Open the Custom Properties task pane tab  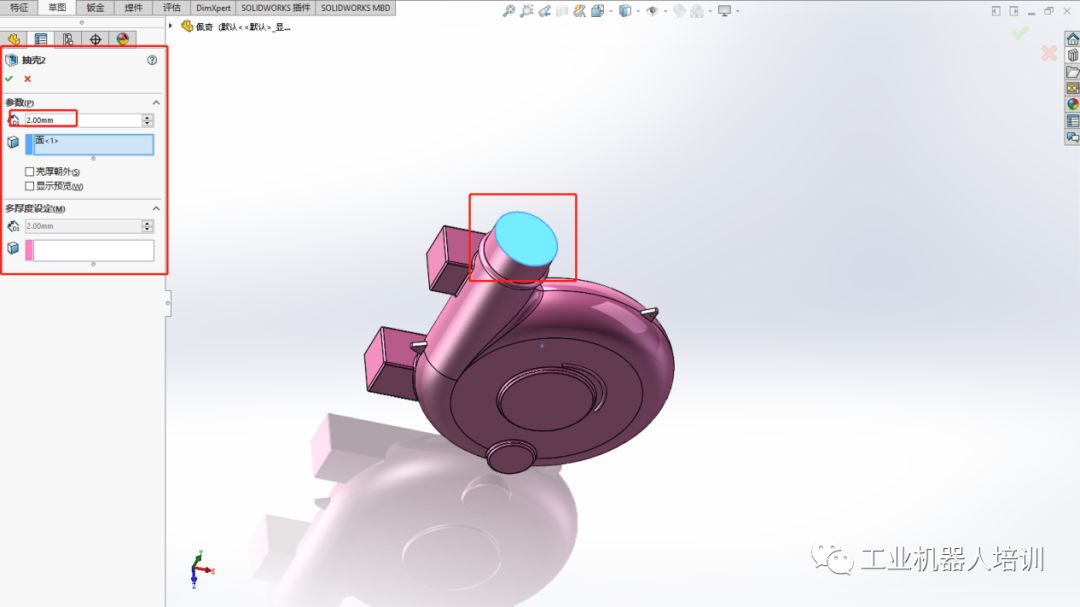(1072, 121)
